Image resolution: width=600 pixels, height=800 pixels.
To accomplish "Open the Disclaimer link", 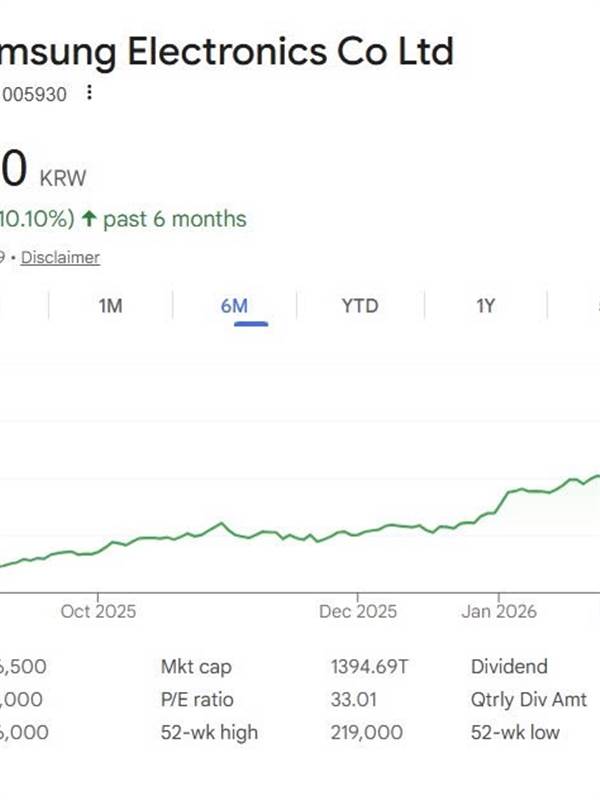I will [61, 257].
